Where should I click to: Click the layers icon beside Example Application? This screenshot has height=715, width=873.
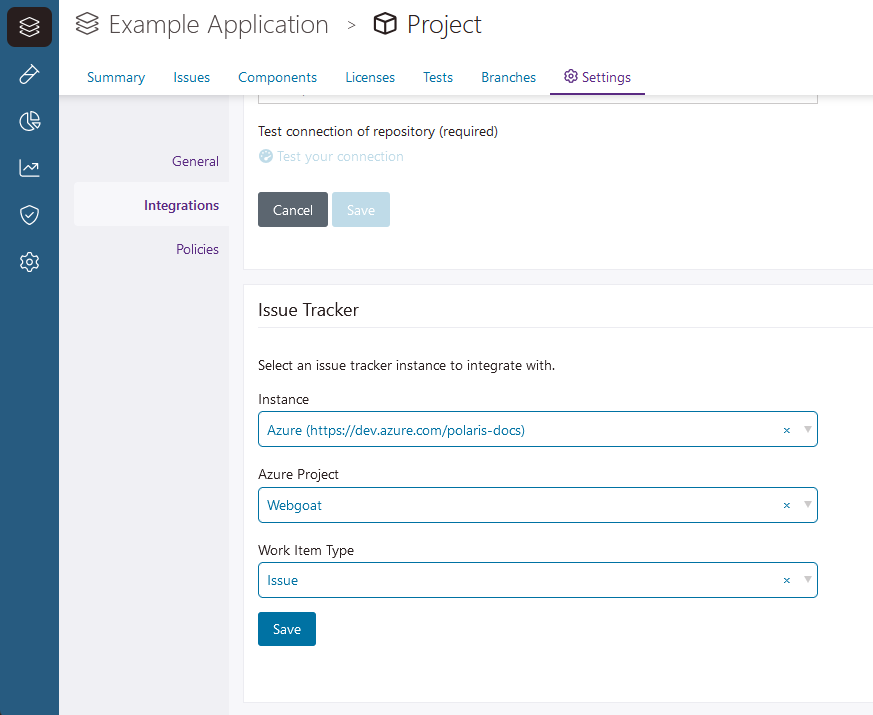point(88,24)
